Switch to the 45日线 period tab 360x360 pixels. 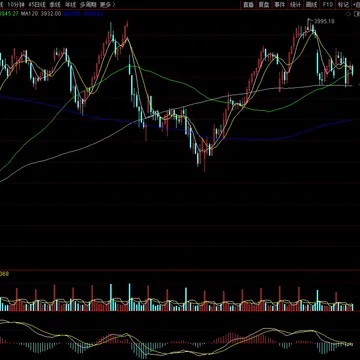coord(37,4)
